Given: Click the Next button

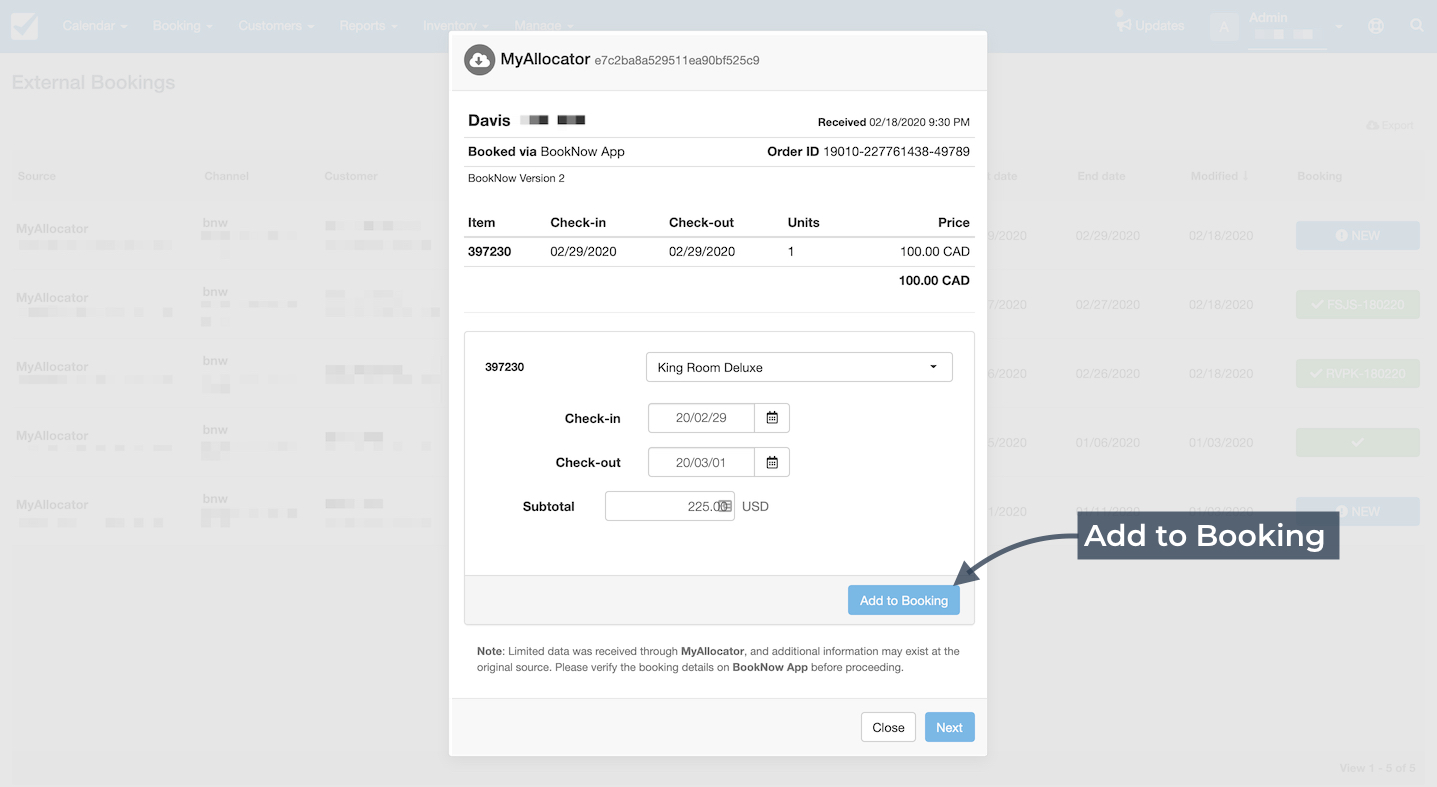Looking at the screenshot, I should click(949, 727).
